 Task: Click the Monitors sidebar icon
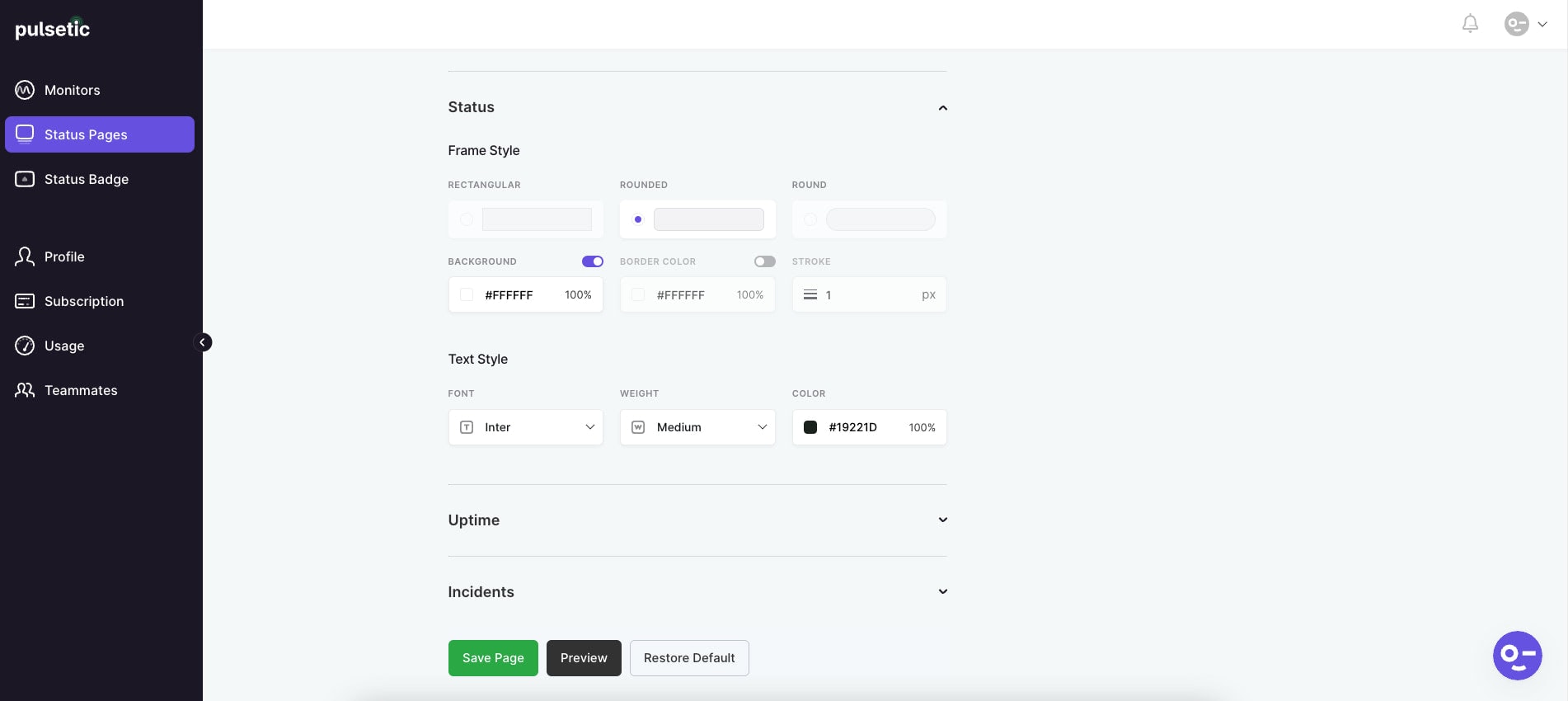pyautogui.click(x=25, y=90)
